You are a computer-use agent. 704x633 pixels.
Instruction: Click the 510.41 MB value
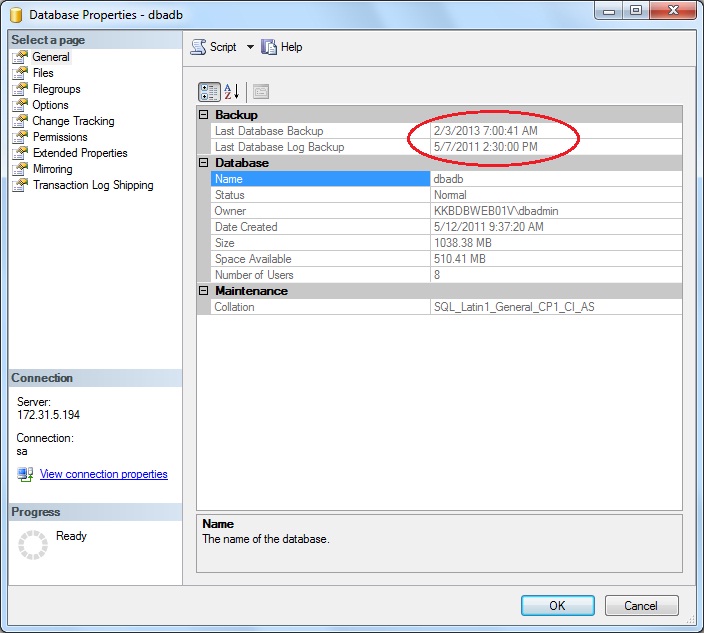pyautogui.click(x=459, y=259)
